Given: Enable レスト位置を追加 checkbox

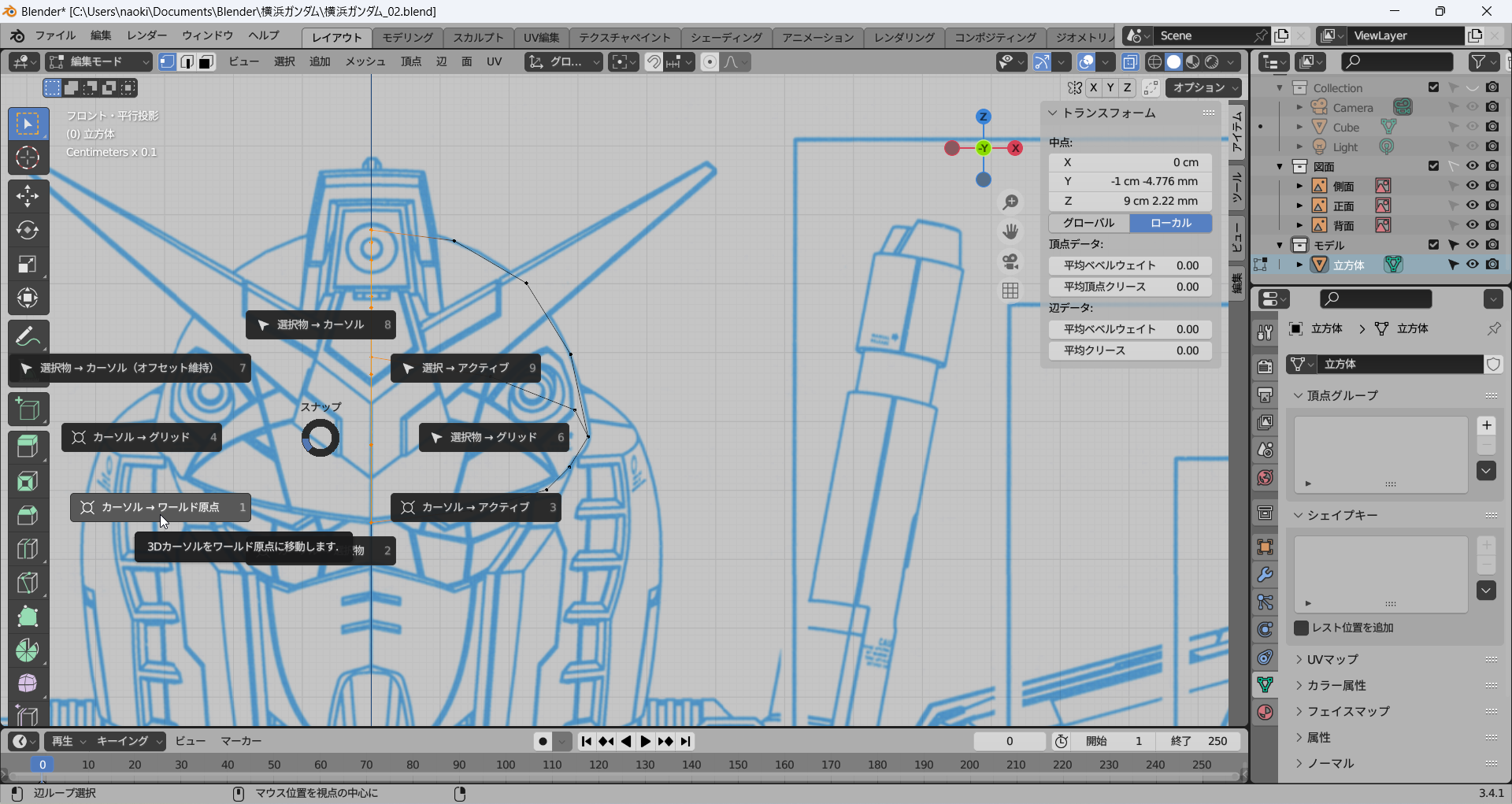Looking at the screenshot, I should (1302, 628).
